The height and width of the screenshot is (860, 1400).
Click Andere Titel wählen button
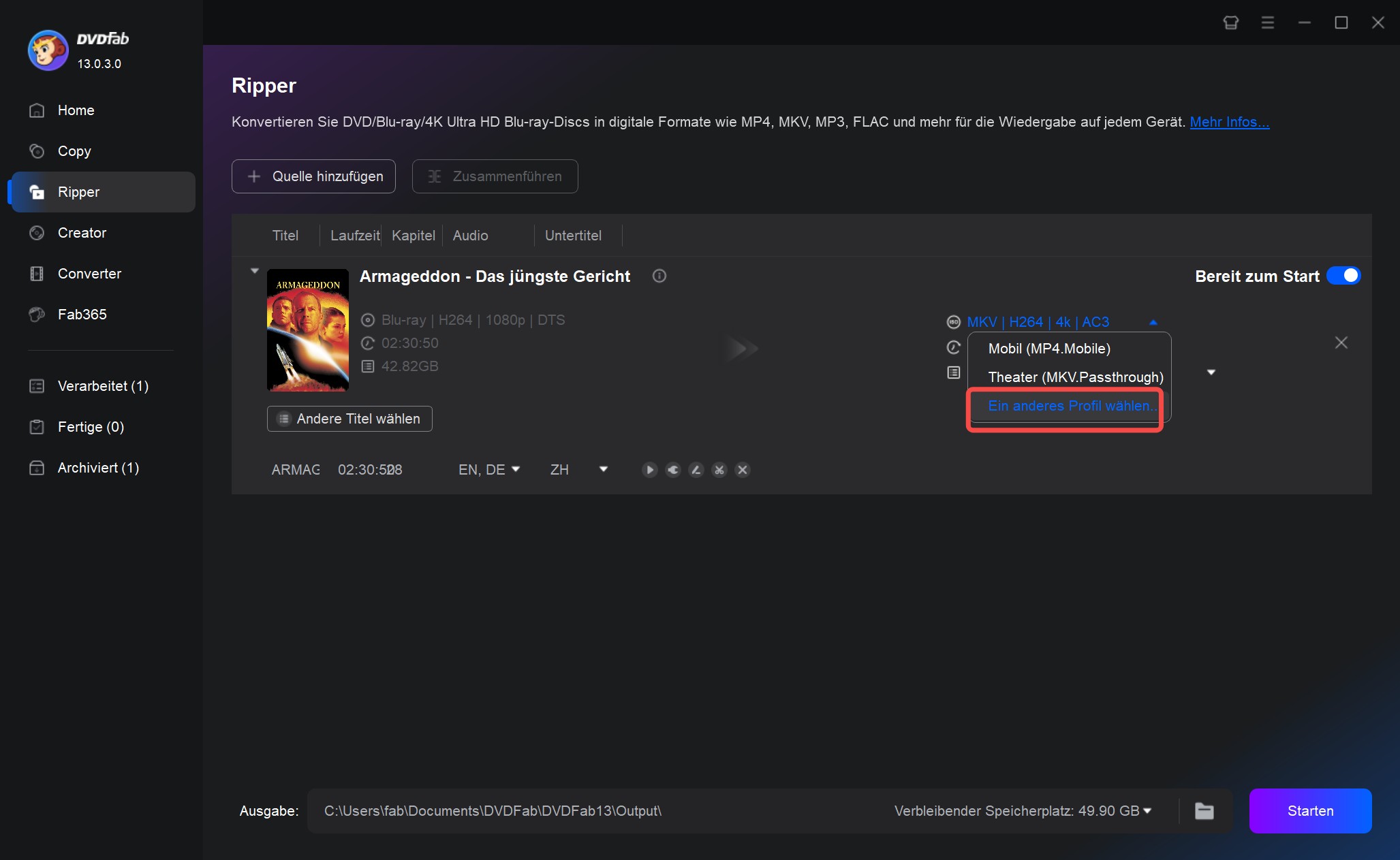point(349,419)
